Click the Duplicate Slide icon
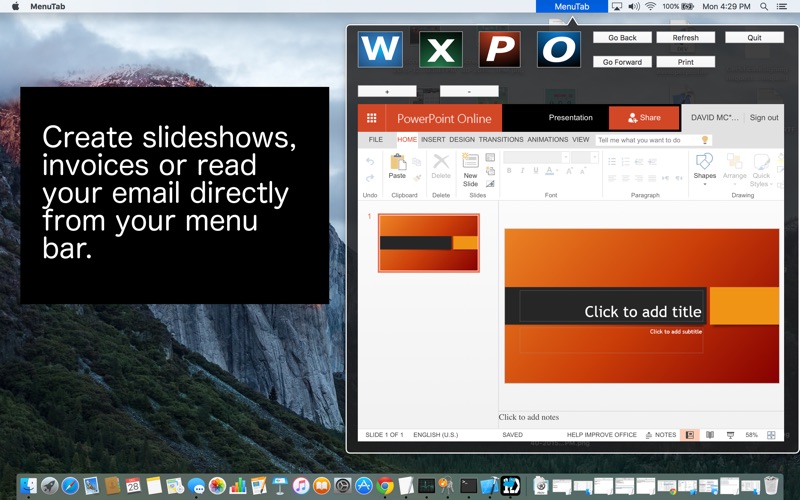 490,170
